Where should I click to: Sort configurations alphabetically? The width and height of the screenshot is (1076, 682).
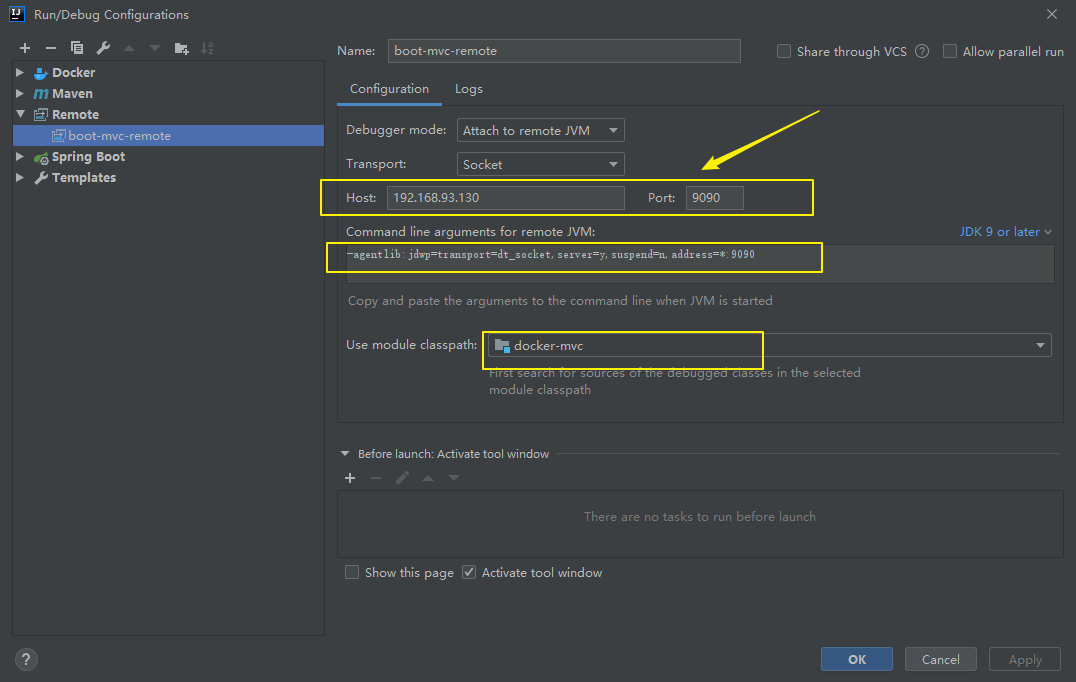(x=207, y=48)
